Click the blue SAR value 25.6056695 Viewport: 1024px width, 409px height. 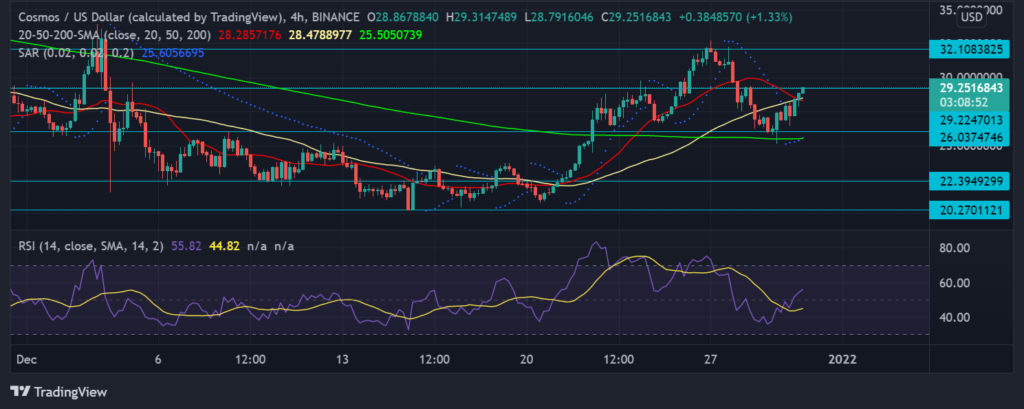[x=165, y=52]
